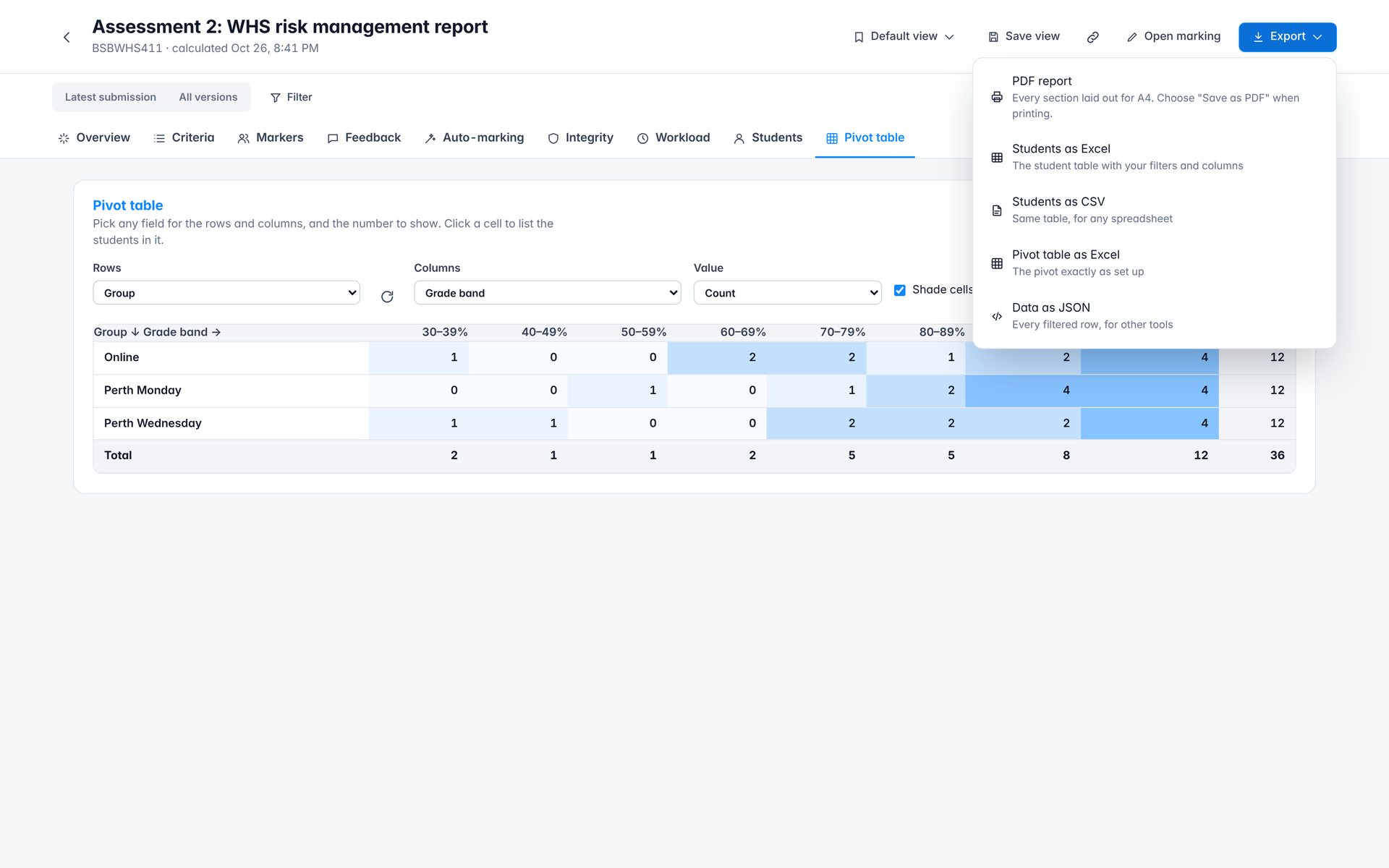Click the copy link icon
Image resolution: width=1389 pixels, height=868 pixels.
pyautogui.click(x=1093, y=37)
